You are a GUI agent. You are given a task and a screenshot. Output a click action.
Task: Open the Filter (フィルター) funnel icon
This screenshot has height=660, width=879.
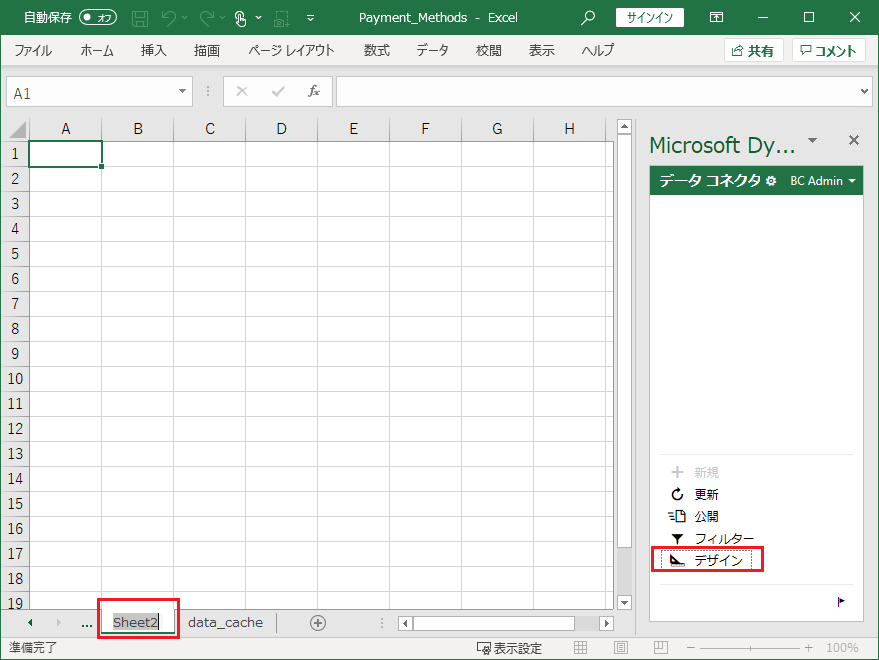(677, 538)
